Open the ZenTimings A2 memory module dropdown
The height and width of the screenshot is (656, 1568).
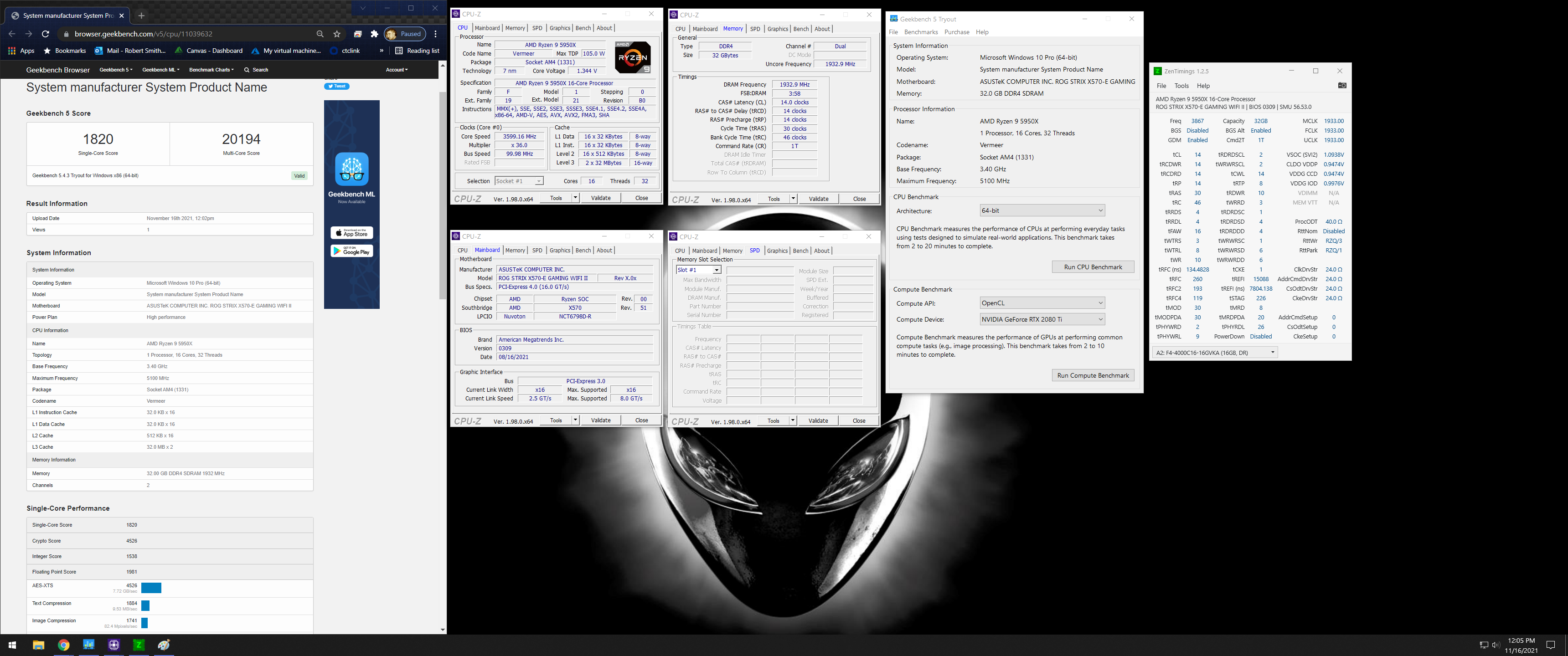coord(1215,352)
